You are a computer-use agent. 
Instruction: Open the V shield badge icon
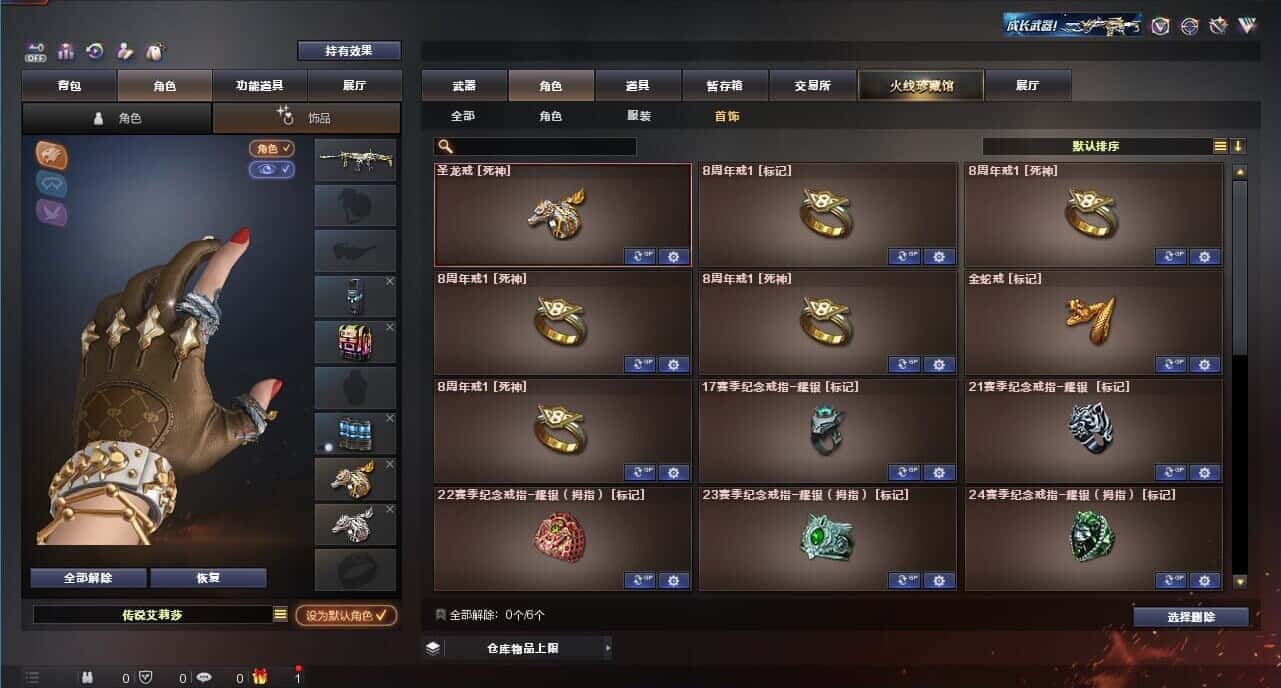coord(1161,26)
